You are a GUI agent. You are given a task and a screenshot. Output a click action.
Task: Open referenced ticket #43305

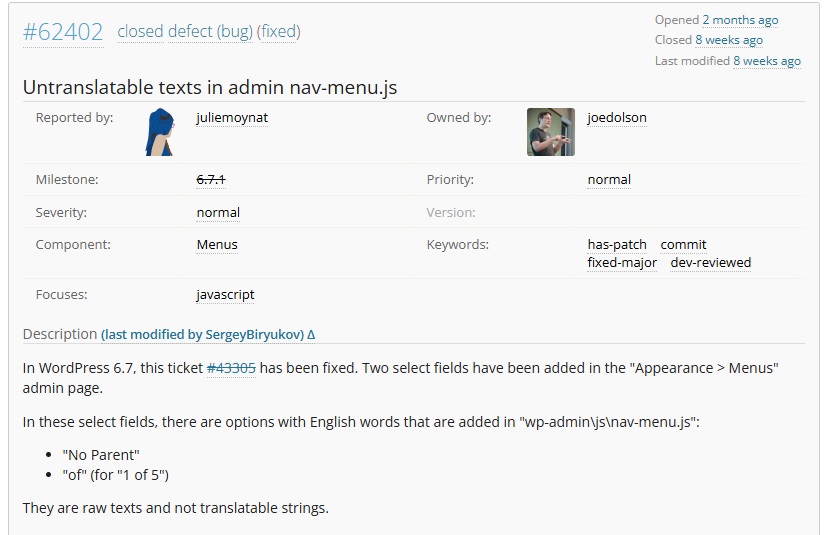[231, 368]
